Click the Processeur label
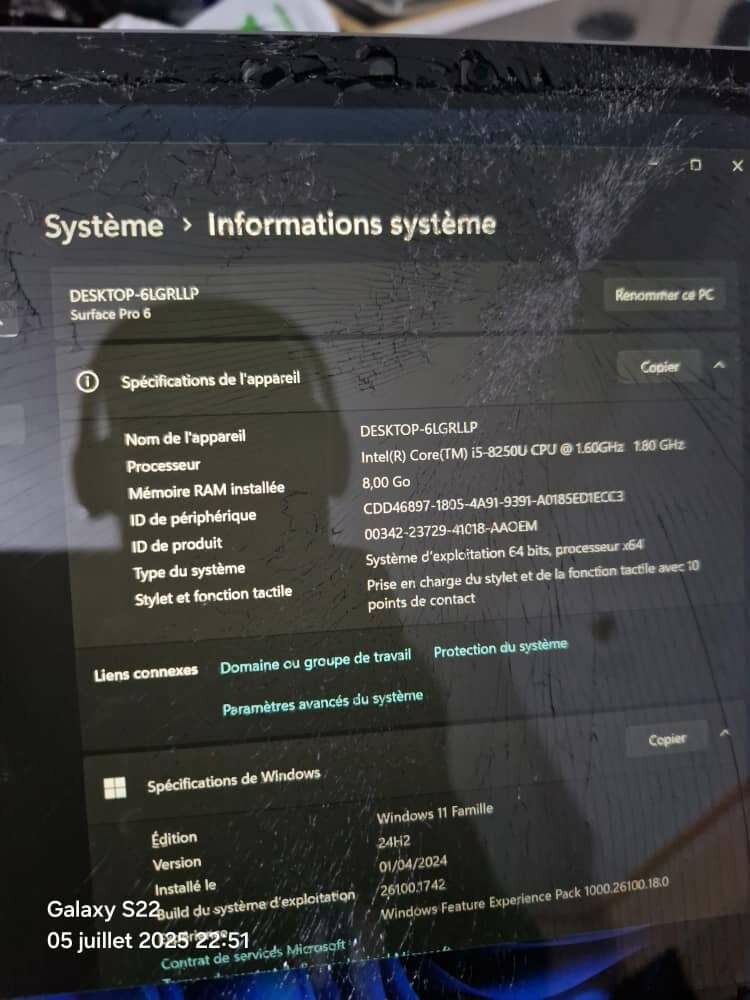This screenshot has height=1000, width=750. [x=163, y=466]
